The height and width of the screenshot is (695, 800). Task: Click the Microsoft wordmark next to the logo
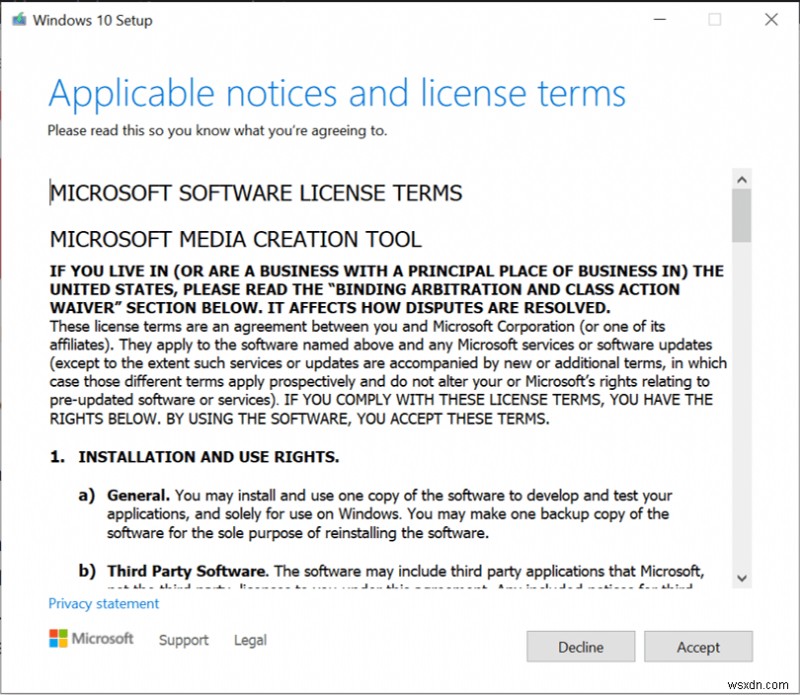(101, 639)
